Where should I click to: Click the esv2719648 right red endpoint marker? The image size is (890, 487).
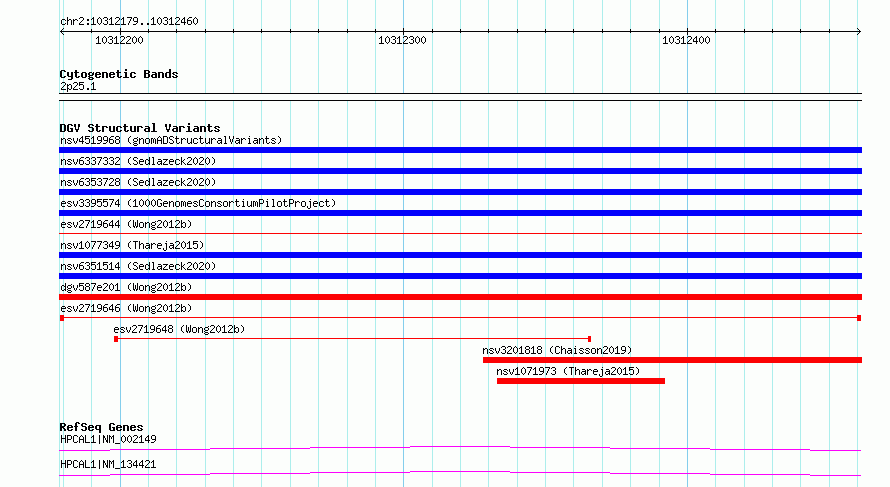point(589,339)
